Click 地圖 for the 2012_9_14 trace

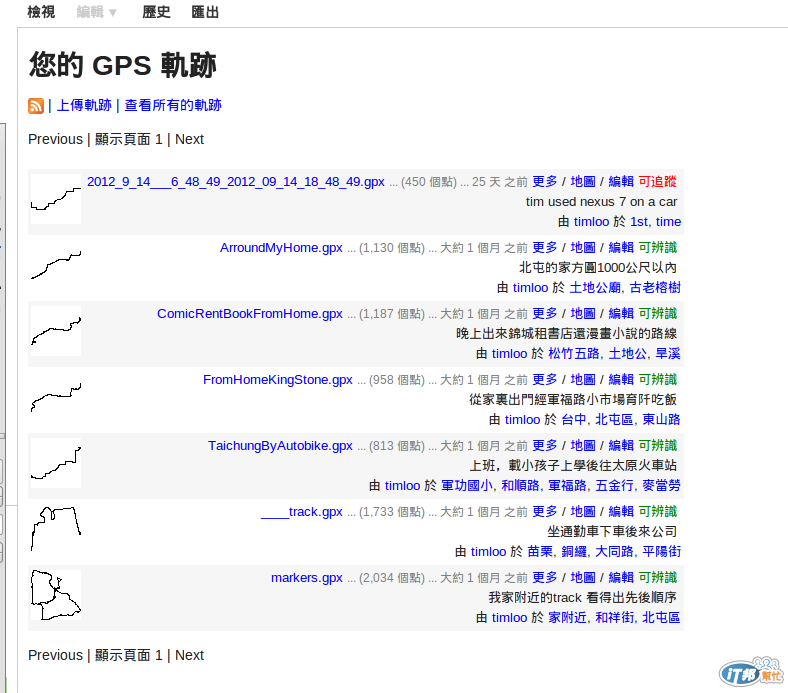point(583,182)
